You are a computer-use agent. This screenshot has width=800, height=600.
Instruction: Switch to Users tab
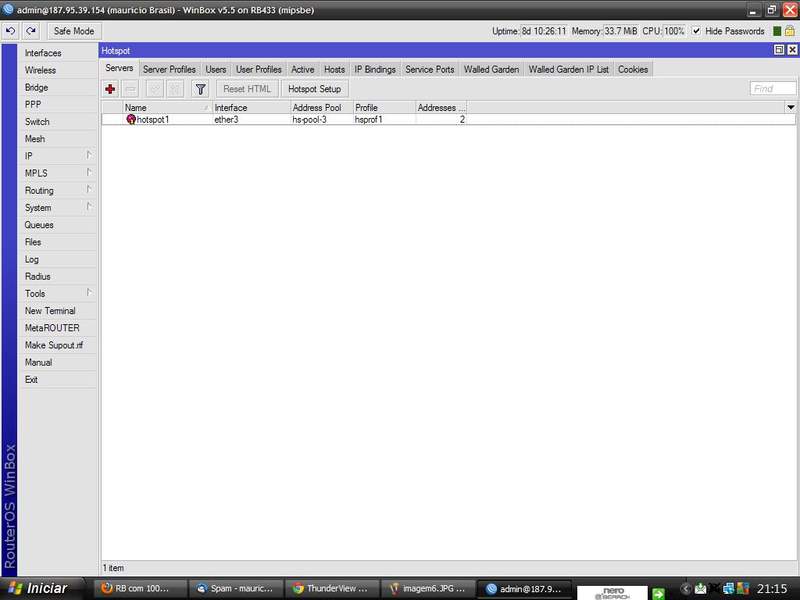click(215, 69)
